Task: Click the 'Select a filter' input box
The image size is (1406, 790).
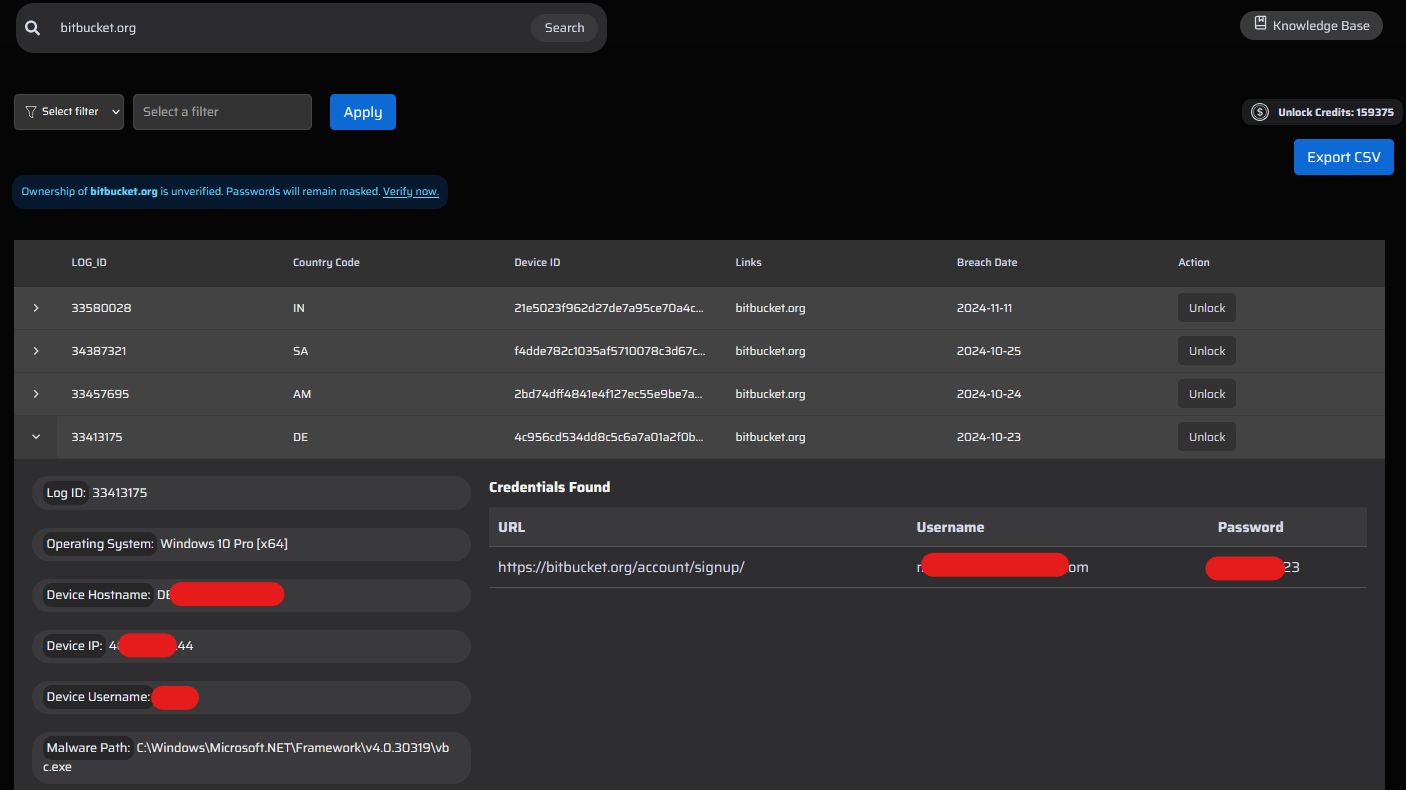Action: click(x=222, y=112)
